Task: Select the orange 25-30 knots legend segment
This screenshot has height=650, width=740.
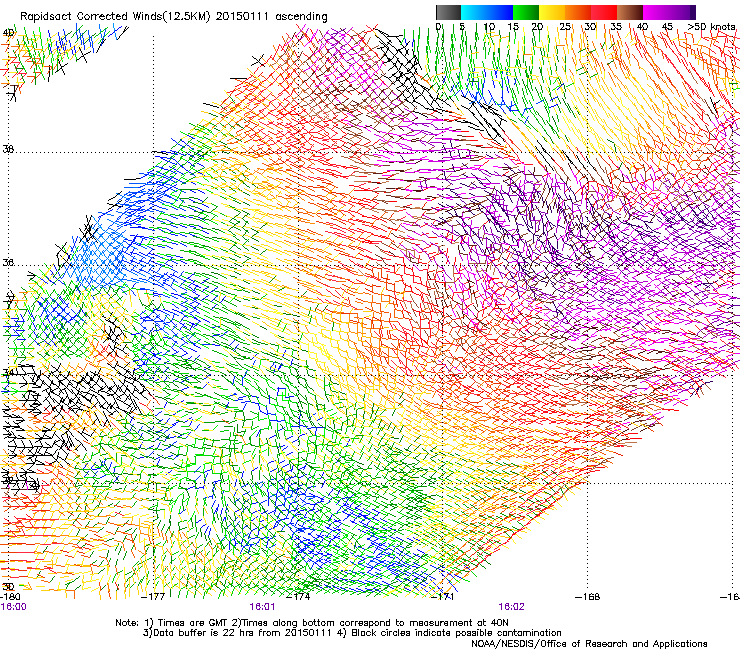Action: (578, 12)
